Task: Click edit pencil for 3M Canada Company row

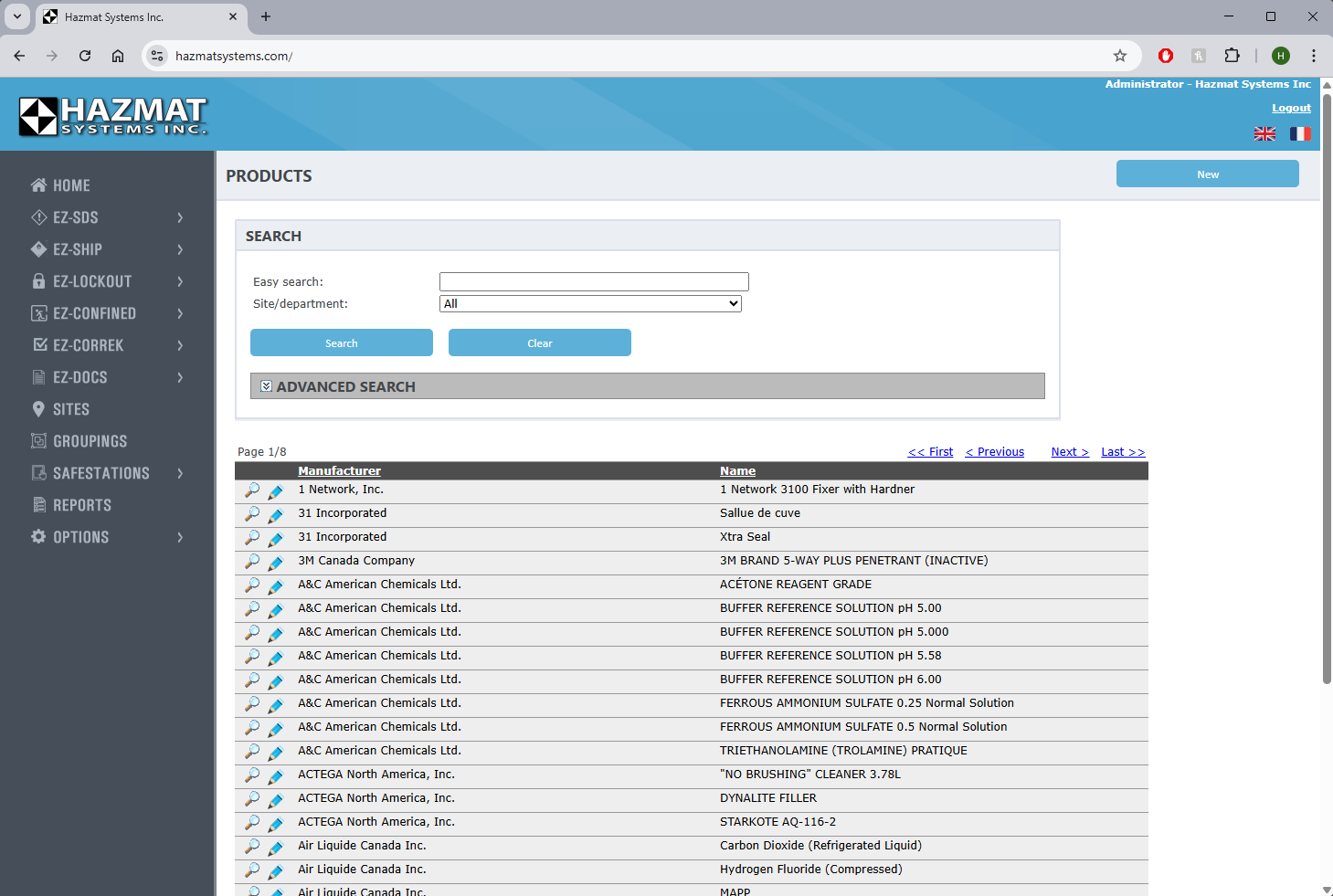Action: [275, 562]
